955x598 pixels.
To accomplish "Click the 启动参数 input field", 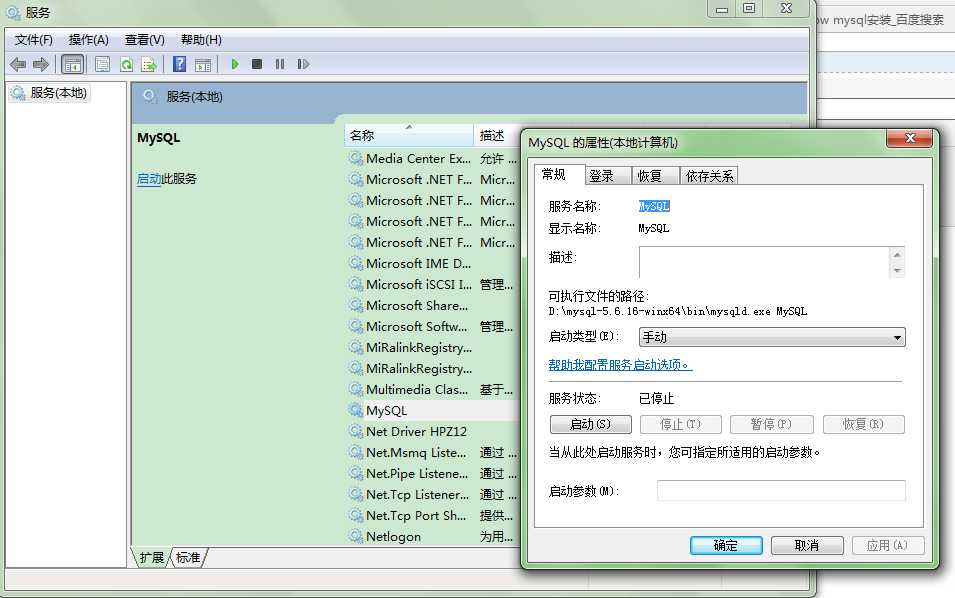I will 781,490.
